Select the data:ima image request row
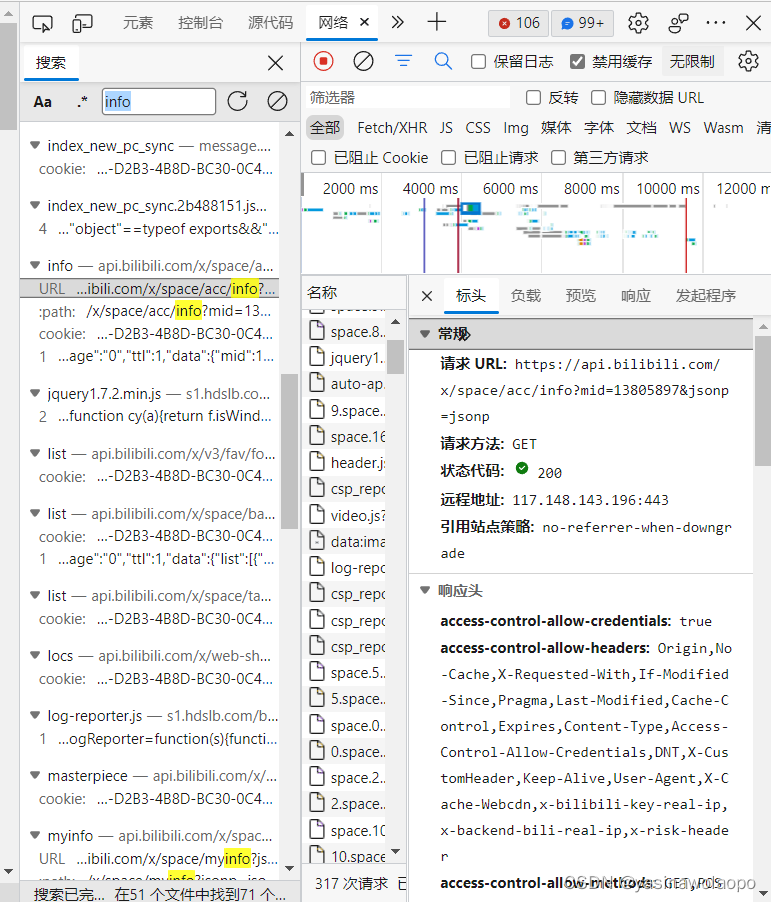The width and height of the screenshot is (771, 902). tap(345, 541)
